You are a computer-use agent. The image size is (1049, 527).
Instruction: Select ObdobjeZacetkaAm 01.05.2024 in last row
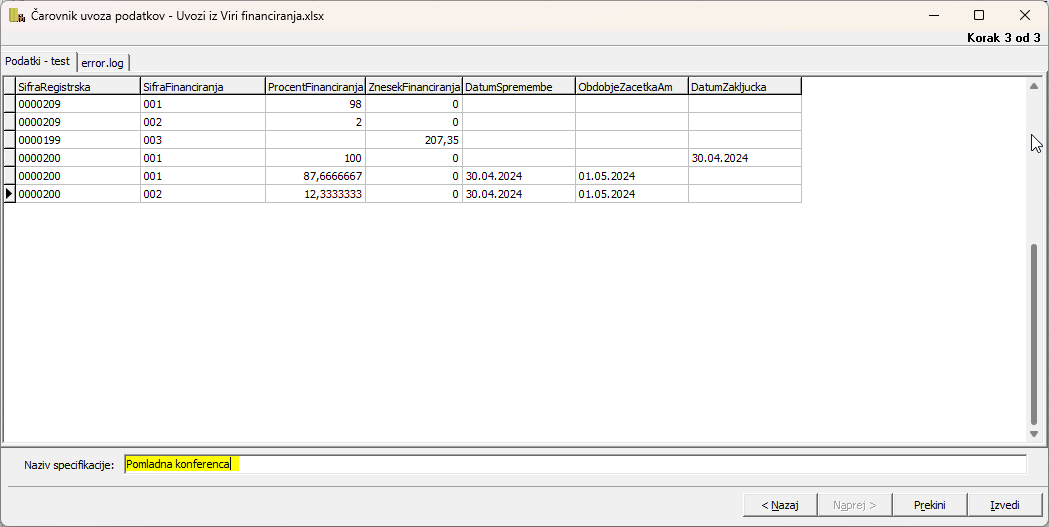pos(632,194)
